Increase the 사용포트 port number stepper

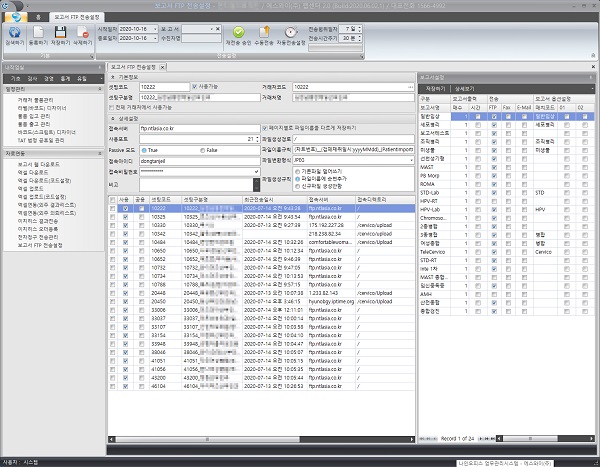pos(258,137)
